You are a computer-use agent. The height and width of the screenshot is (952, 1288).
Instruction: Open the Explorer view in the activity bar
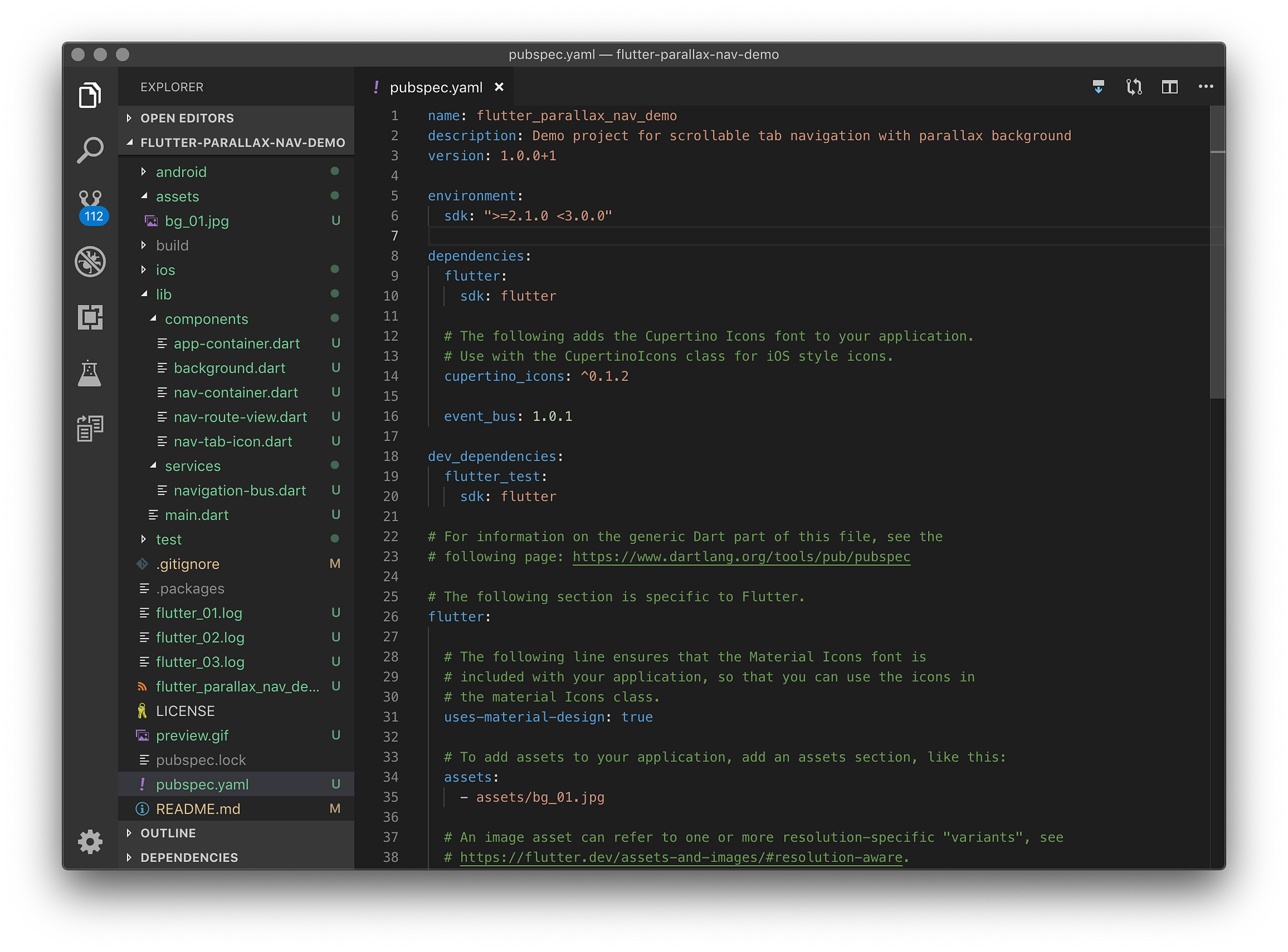91,95
